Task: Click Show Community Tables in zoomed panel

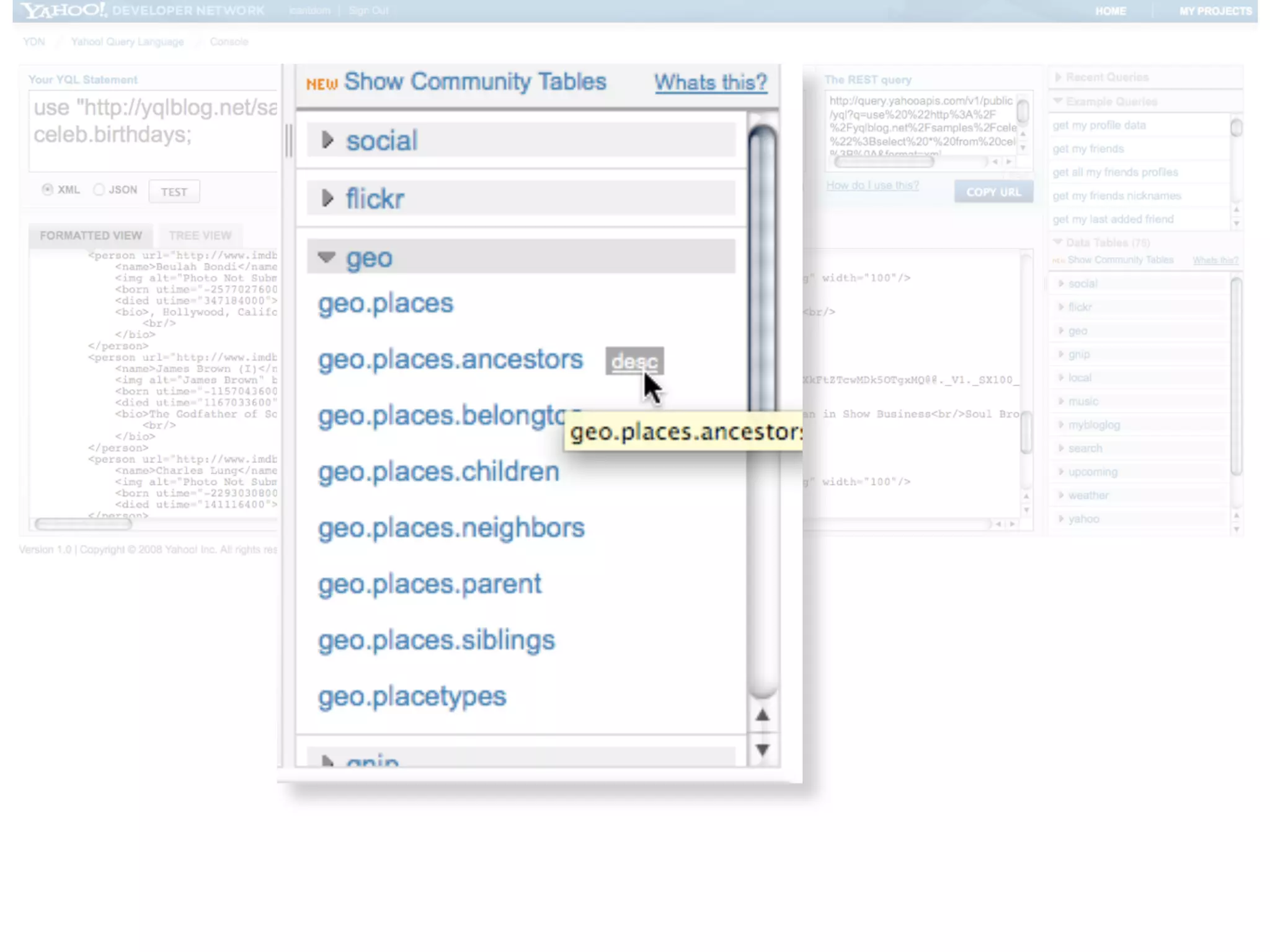Action: click(475, 82)
